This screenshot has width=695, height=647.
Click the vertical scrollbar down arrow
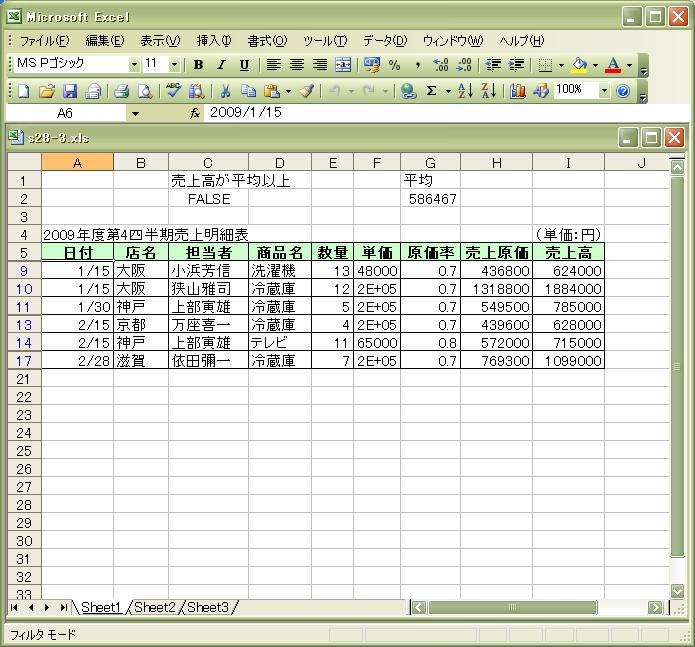click(x=677, y=590)
